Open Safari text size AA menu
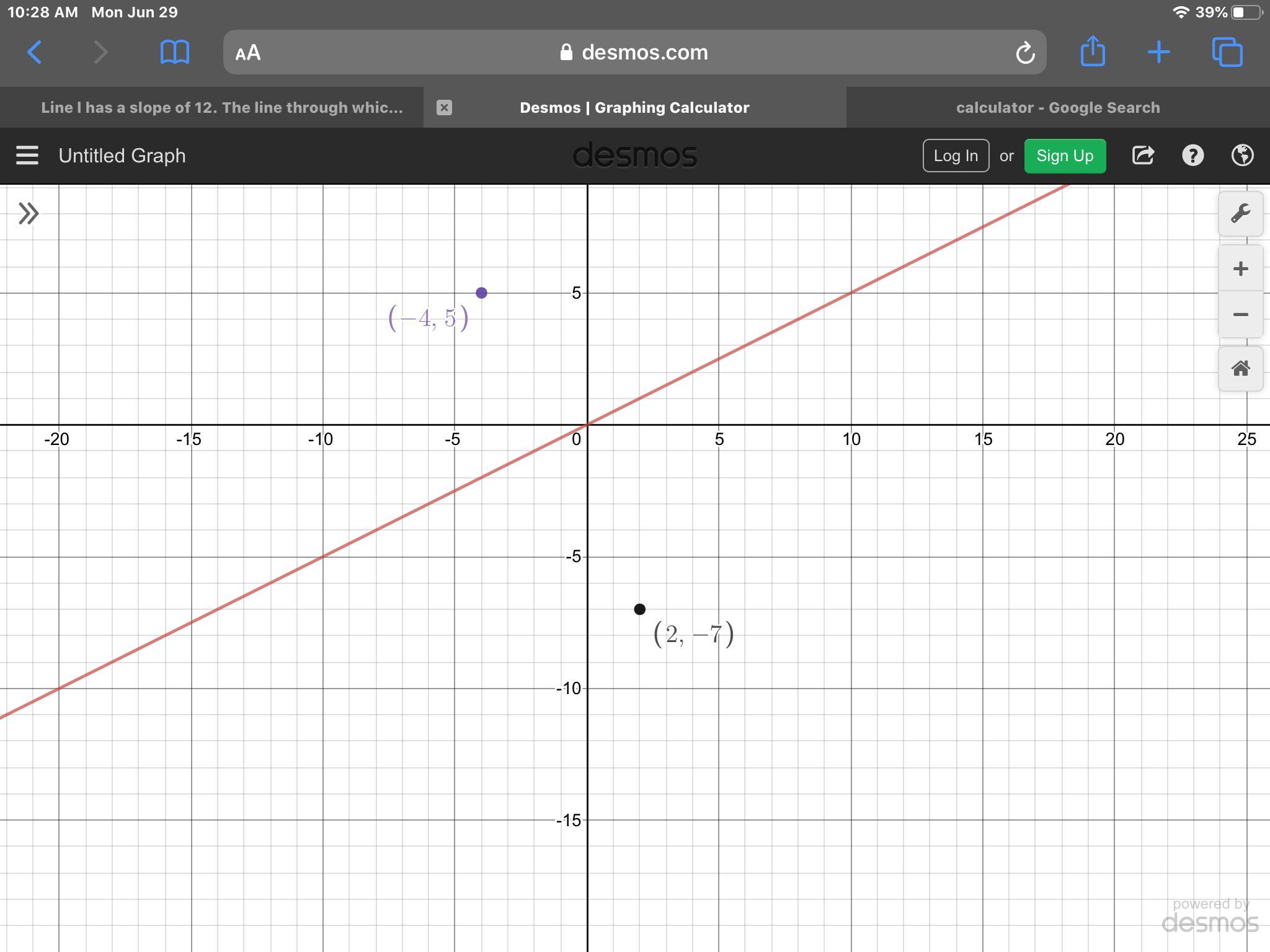The image size is (1270, 952). [x=248, y=53]
